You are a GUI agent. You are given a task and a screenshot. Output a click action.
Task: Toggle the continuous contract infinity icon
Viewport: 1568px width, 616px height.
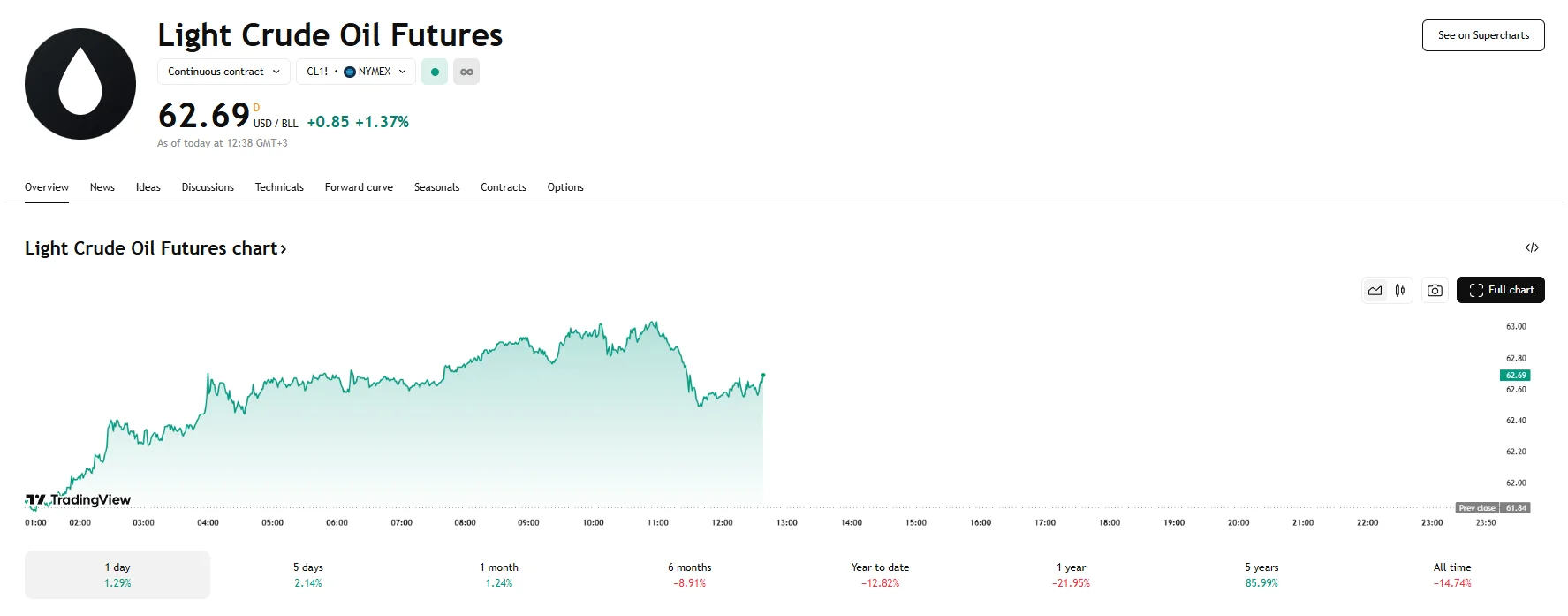466,72
